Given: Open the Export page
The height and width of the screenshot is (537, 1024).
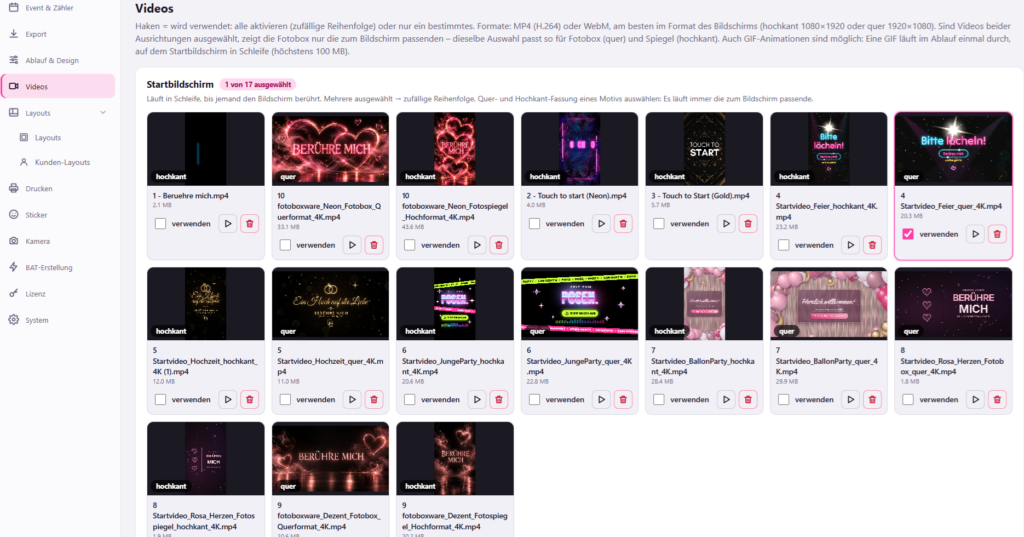Looking at the screenshot, I should click(x=58, y=34).
